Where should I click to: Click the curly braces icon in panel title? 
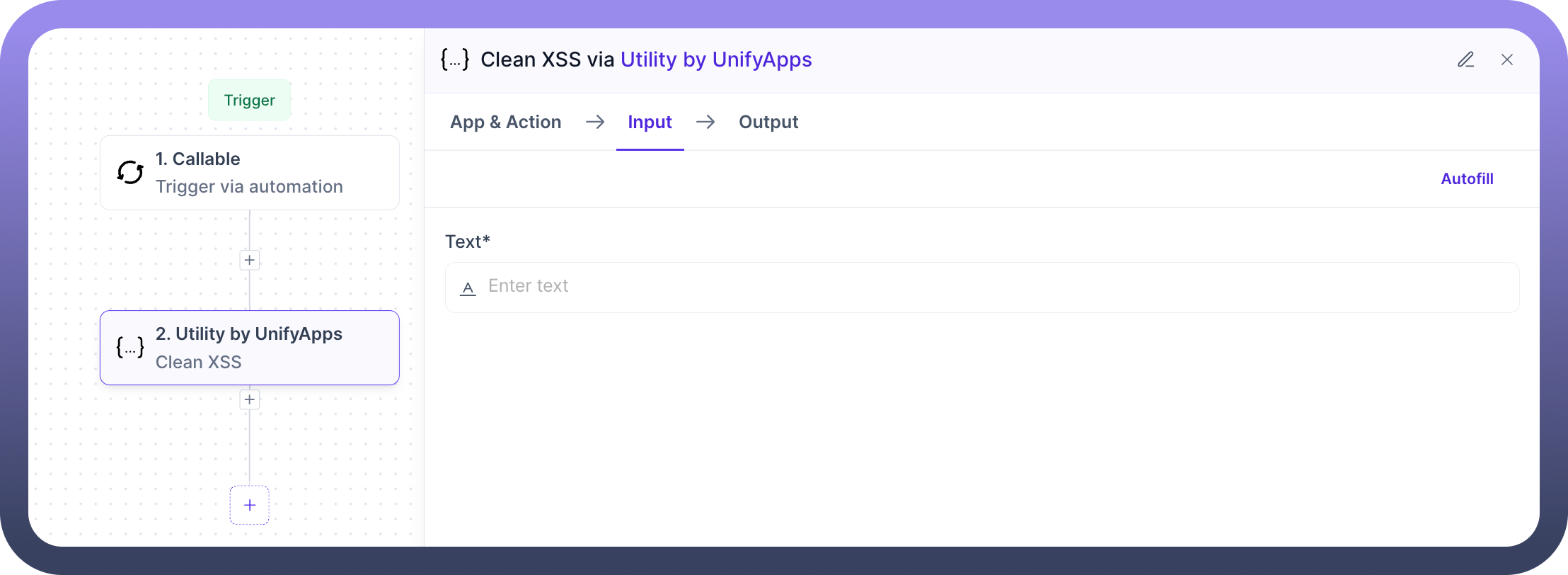pos(455,59)
